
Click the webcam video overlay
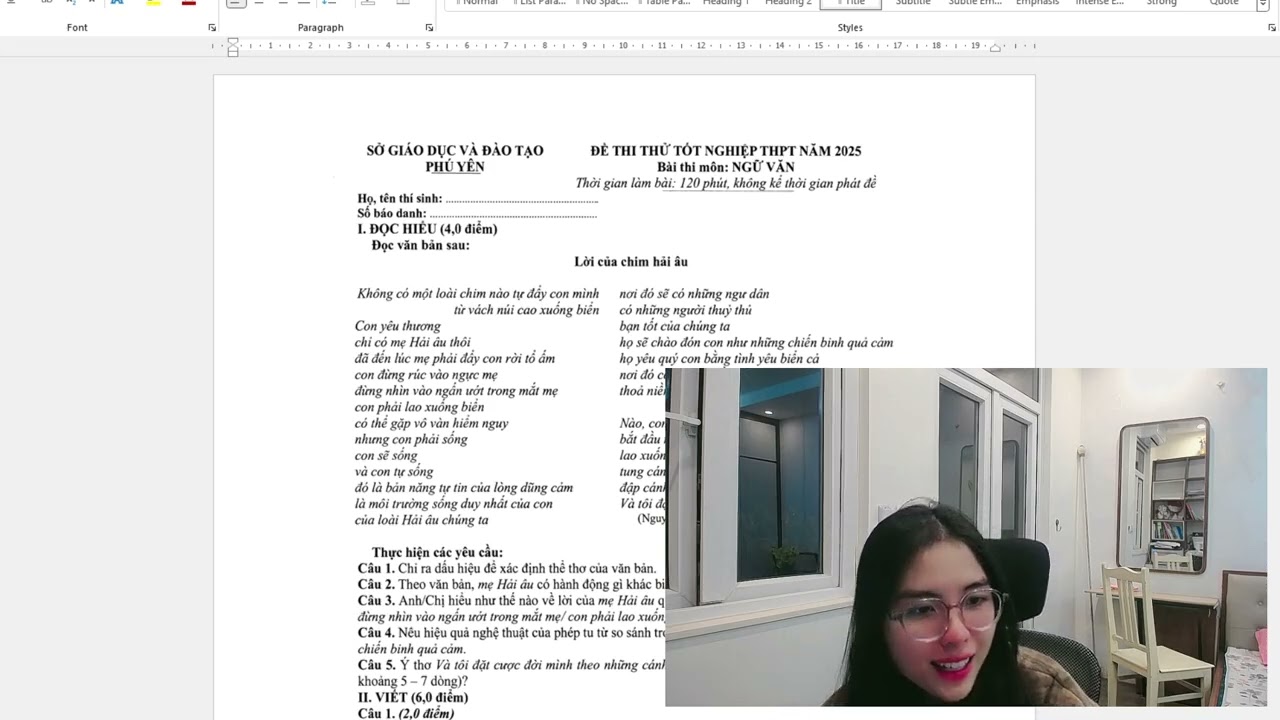pos(966,537)
